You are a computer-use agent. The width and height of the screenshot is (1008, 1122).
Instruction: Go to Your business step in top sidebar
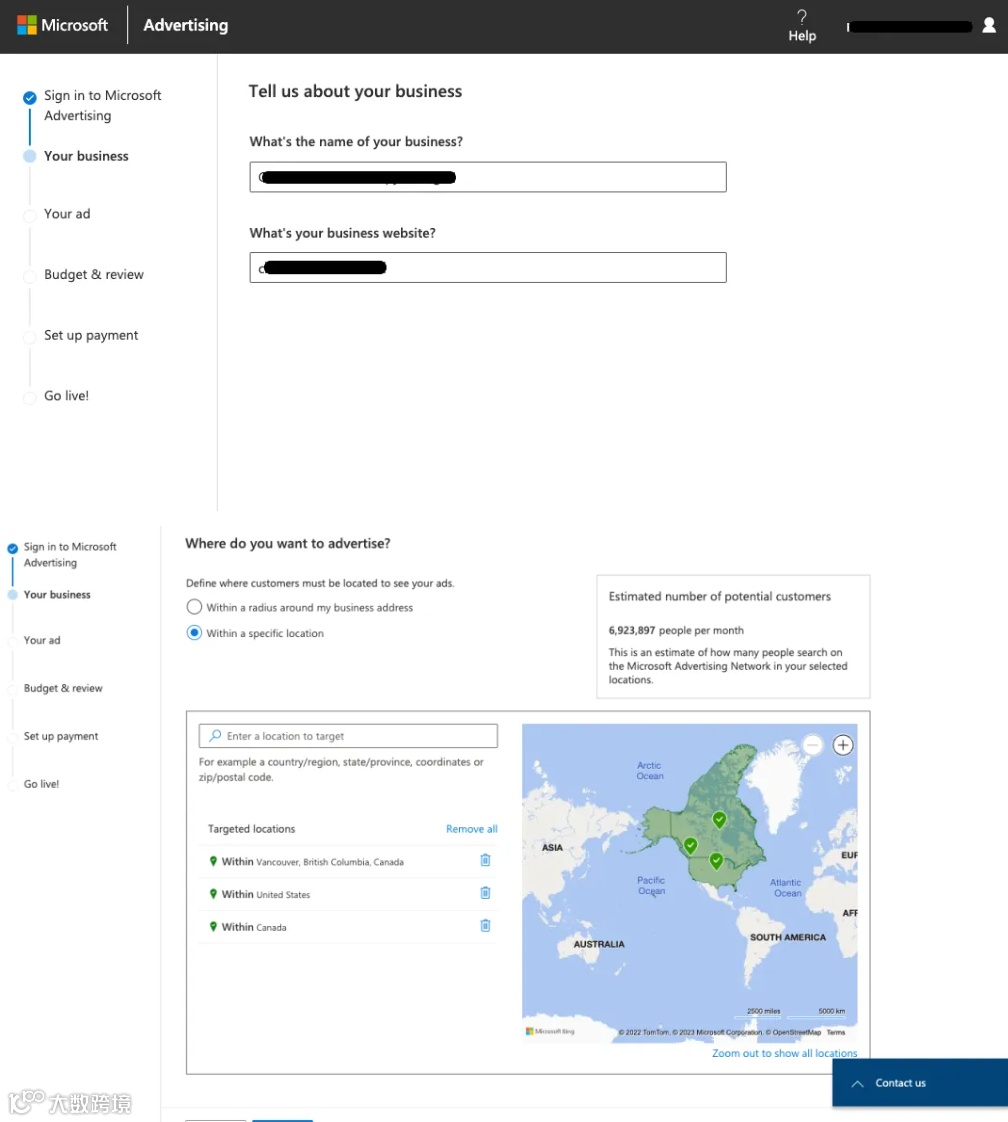(86, 156)
